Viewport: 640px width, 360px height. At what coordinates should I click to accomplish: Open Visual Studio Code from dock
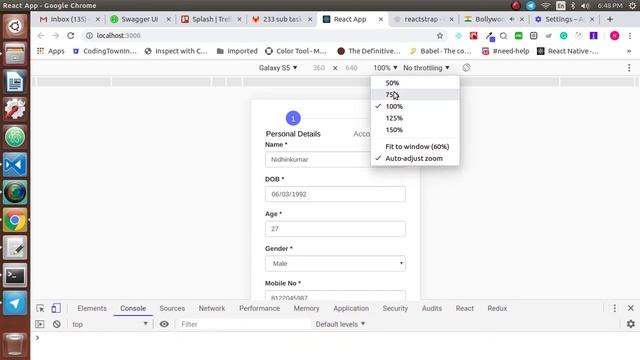(15, 165)
